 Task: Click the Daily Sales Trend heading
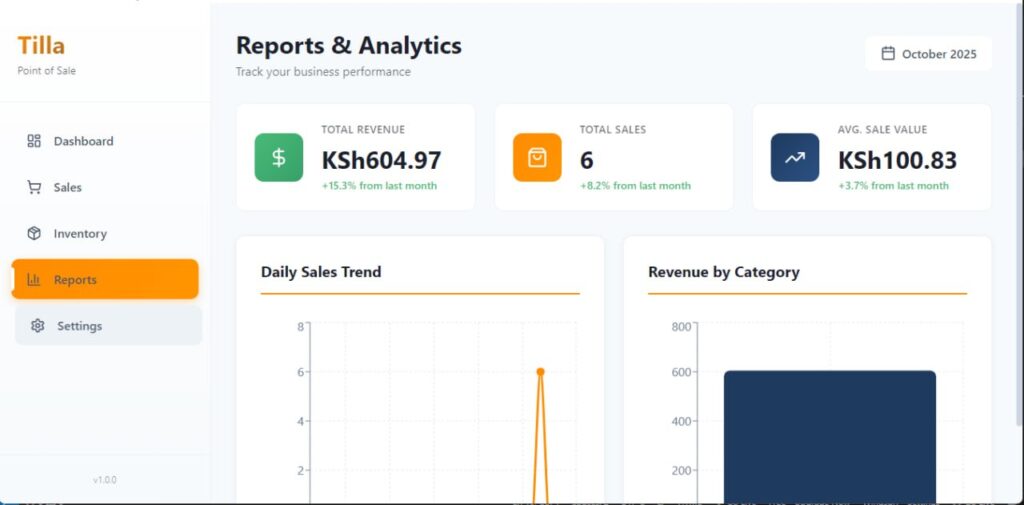[321, 272]
